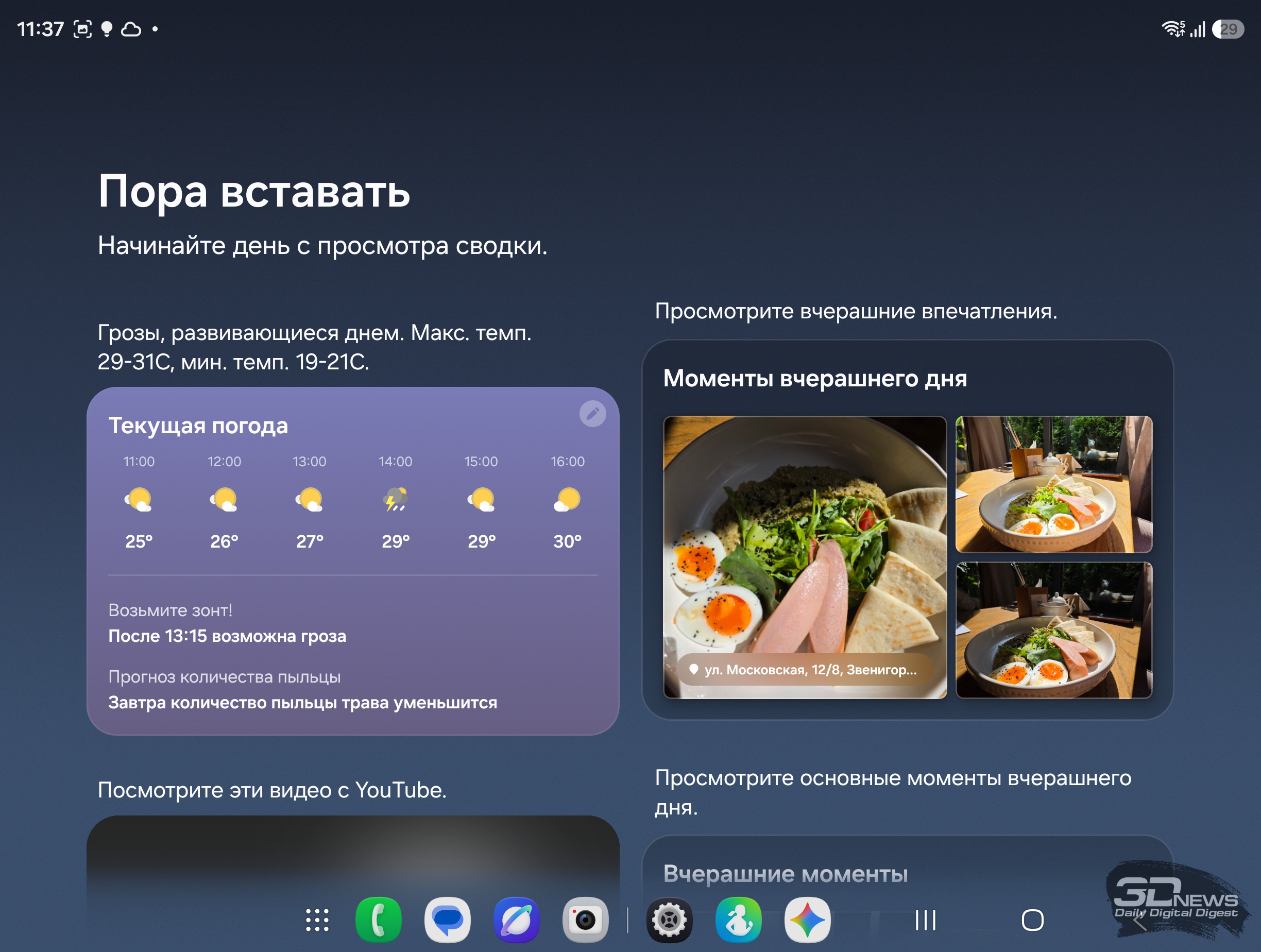The height and width of the screenshot is (952, 1261).
Task: Open the lower right bowl photo
Action: [x=1053, y=630]
